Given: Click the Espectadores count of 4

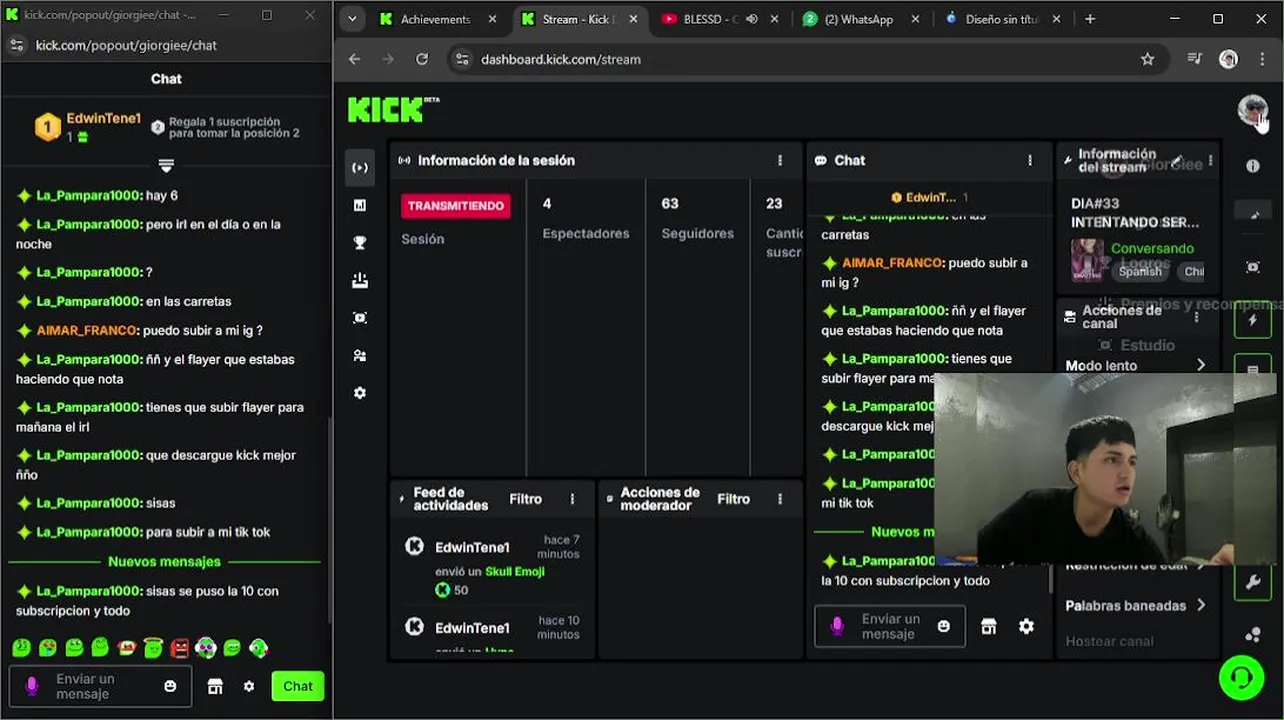Looking at the screenshot, I should [547, 203].
